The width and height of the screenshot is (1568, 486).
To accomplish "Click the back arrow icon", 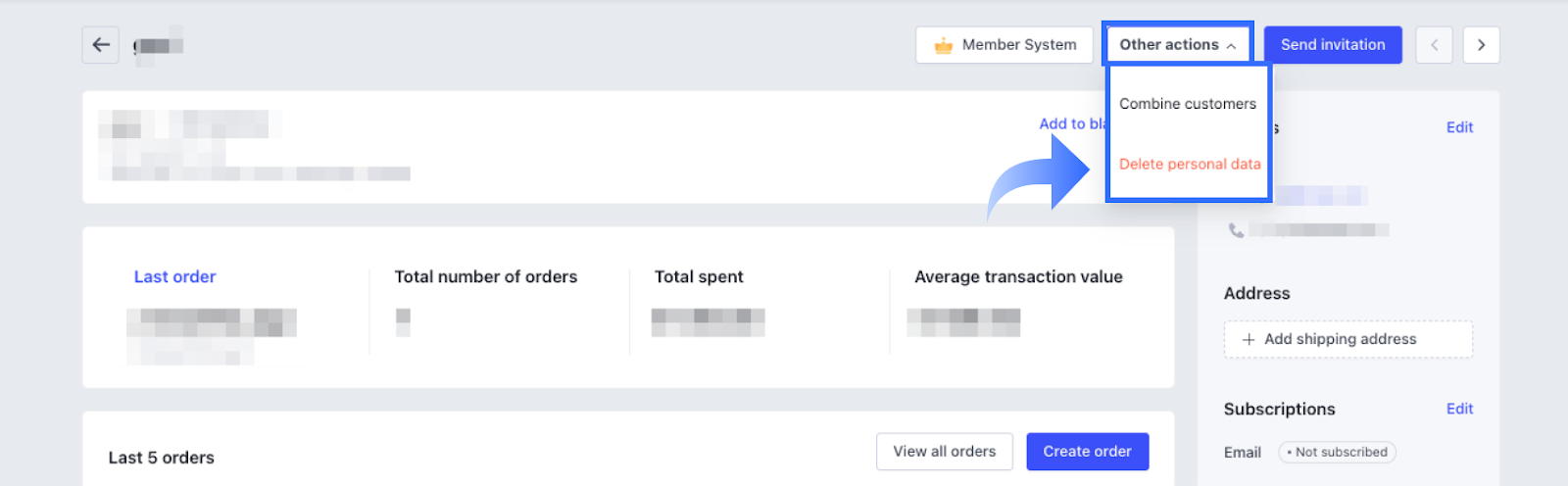I will [x=101, y=45].
